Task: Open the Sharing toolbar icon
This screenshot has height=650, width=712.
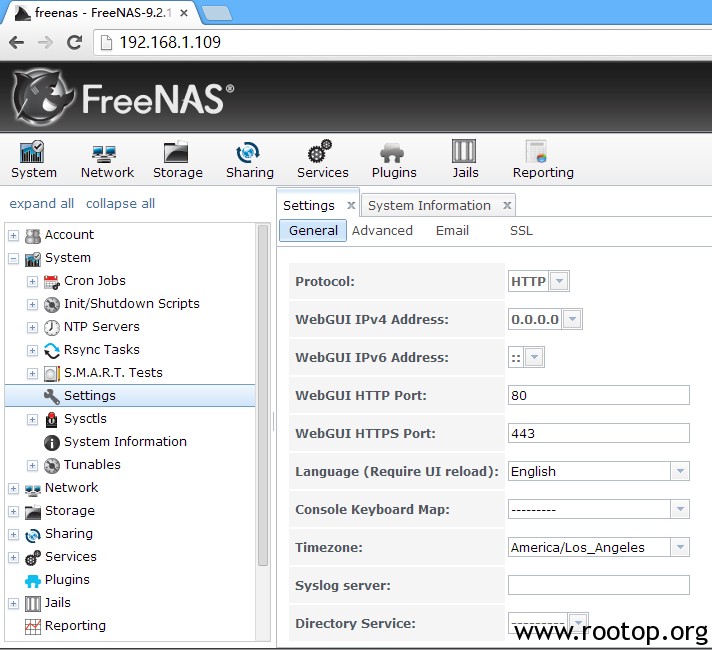Action: tap(249, 159)
